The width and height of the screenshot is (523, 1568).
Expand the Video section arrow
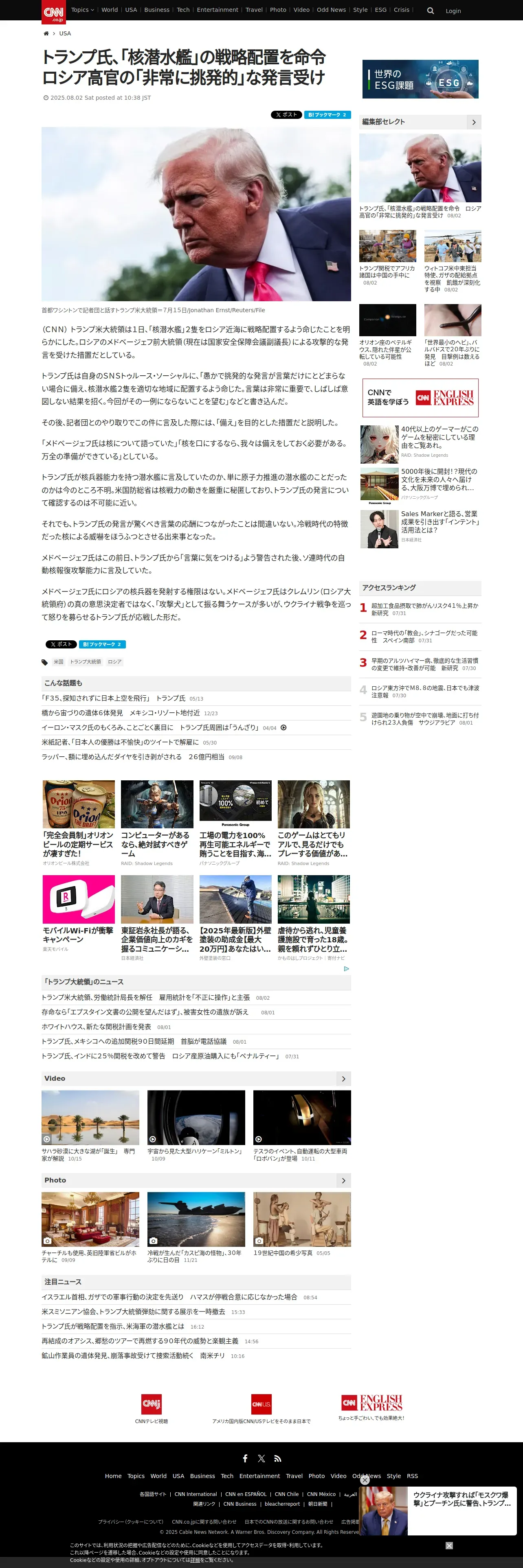point(343,1079)
